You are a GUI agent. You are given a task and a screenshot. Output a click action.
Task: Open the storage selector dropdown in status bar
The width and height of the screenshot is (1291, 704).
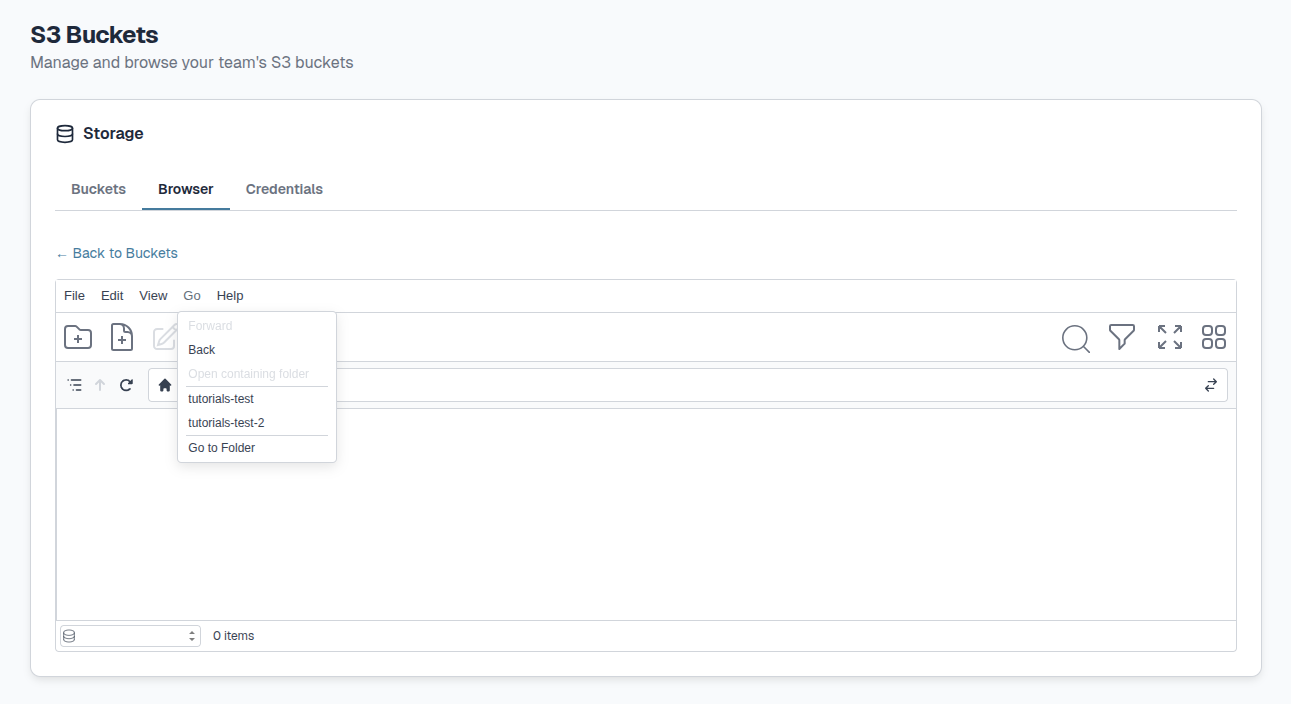(x=130, y=636)
